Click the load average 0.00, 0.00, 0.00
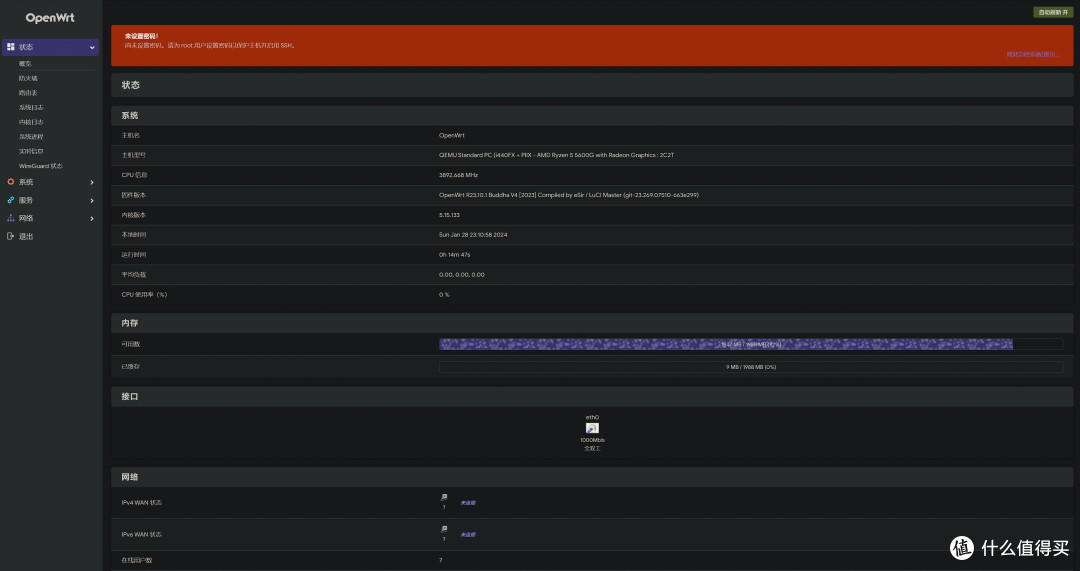This screenshot has width=1080, height=571. coord(461,275)
